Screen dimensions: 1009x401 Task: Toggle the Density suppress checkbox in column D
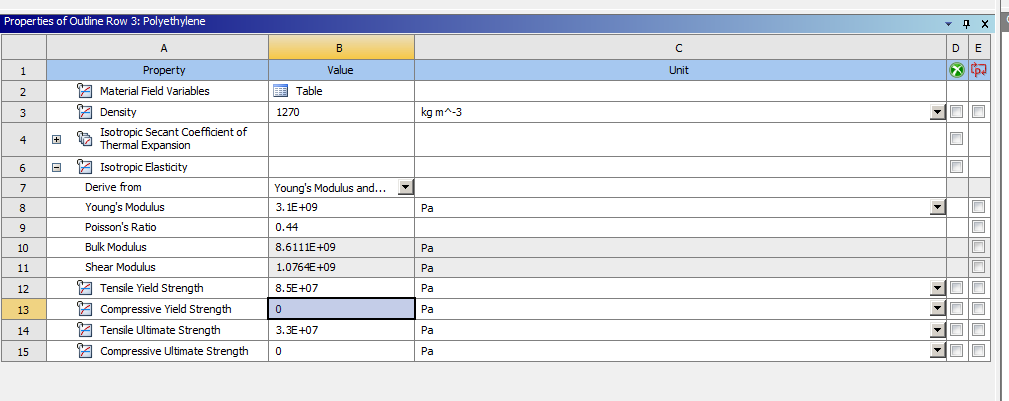957,112
